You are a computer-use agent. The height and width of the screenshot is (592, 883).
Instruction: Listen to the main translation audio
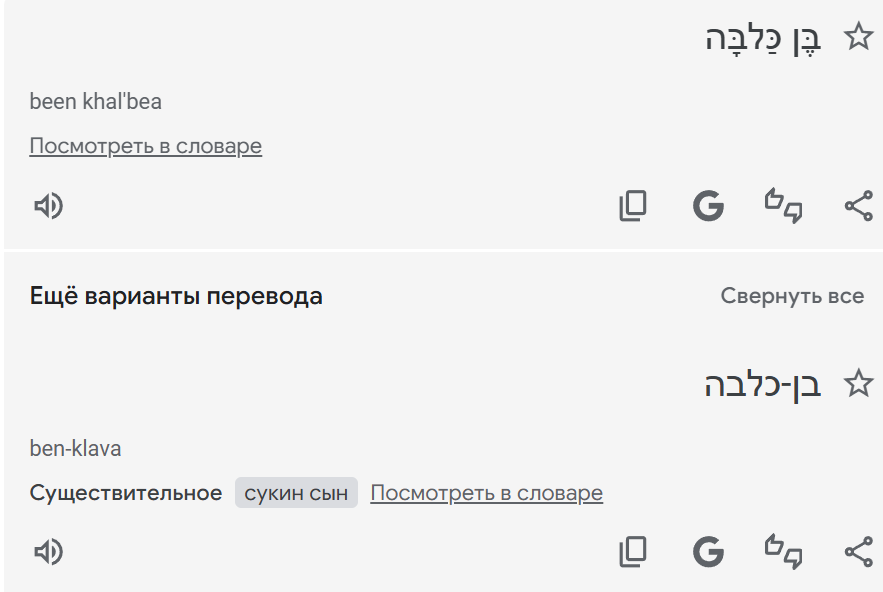48,206
